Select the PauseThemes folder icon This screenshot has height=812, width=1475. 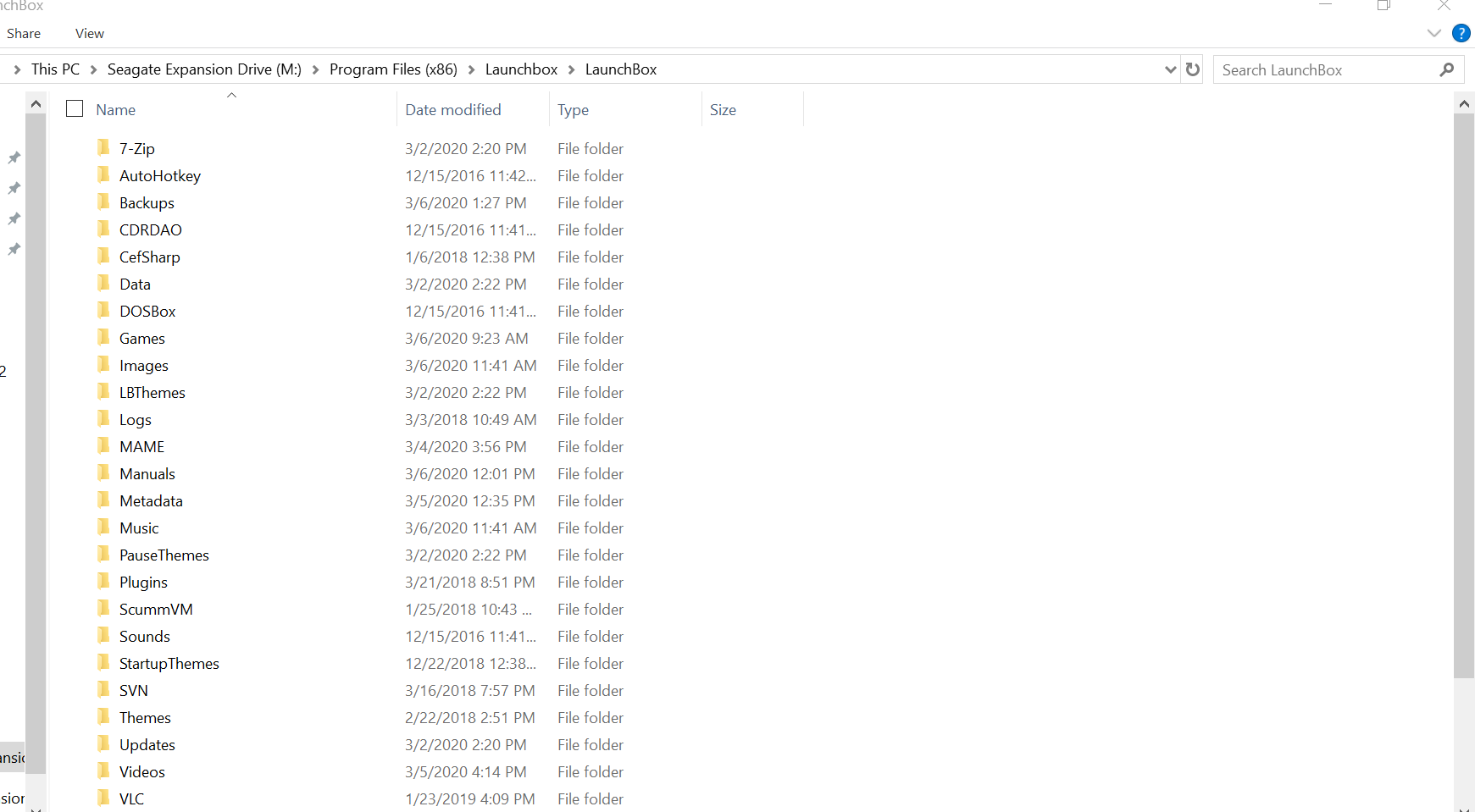click(103, 555)
